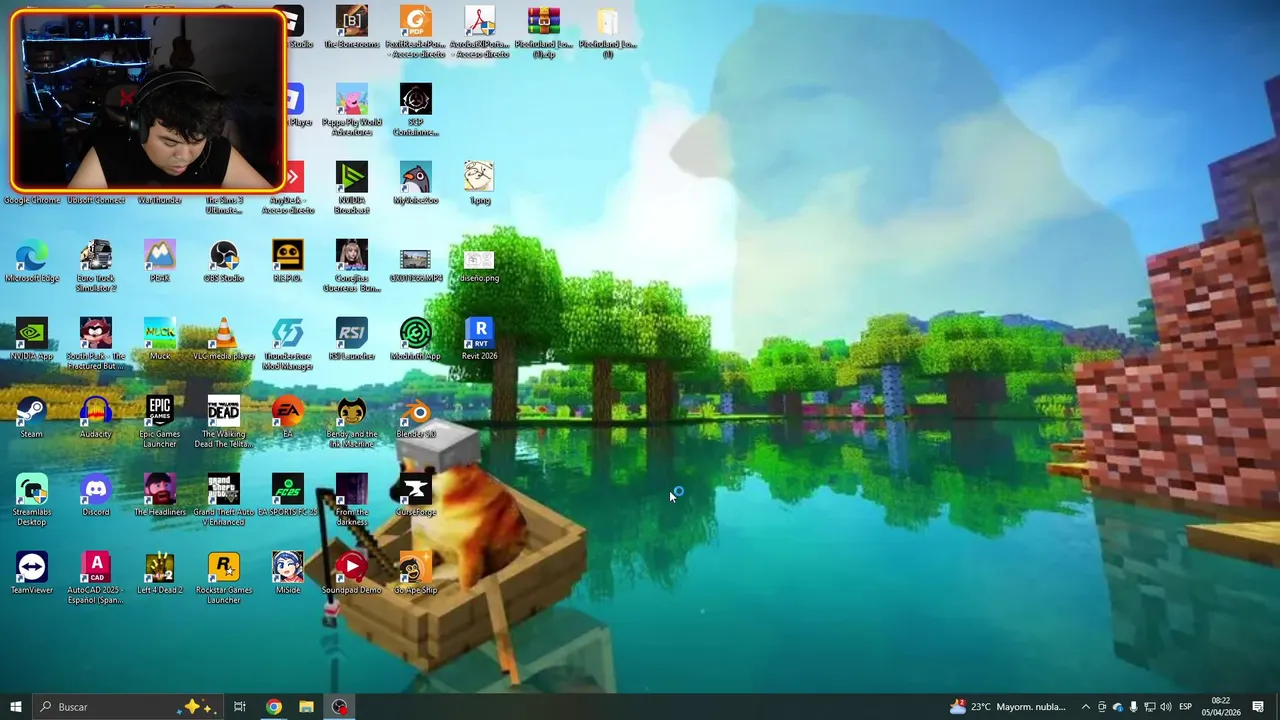Select the diseño.png image file

click(480, 265)
